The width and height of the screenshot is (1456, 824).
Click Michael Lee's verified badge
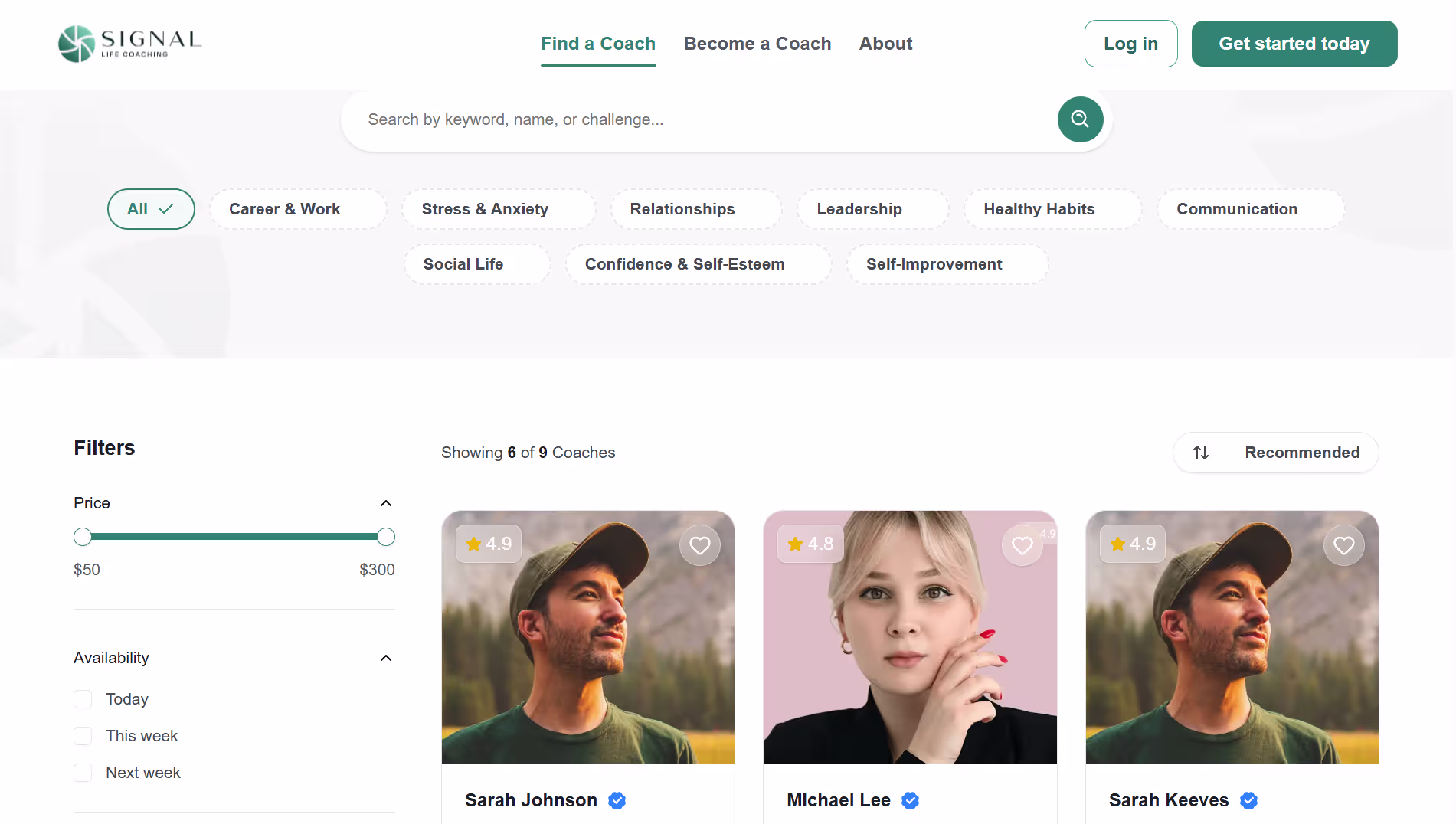click(x=910, y=800)
